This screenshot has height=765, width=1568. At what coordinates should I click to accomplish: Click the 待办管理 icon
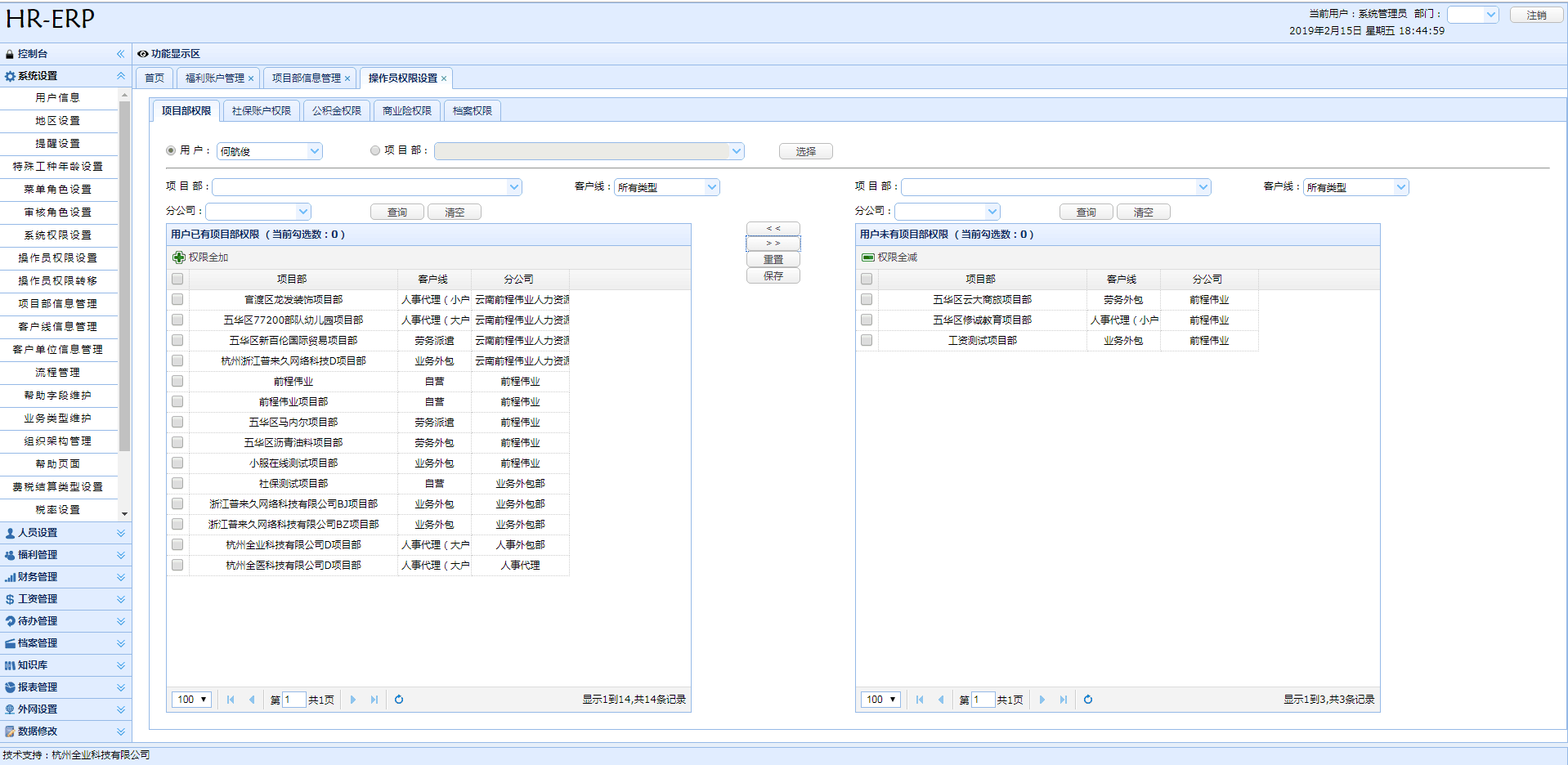(x=10, y=621)
